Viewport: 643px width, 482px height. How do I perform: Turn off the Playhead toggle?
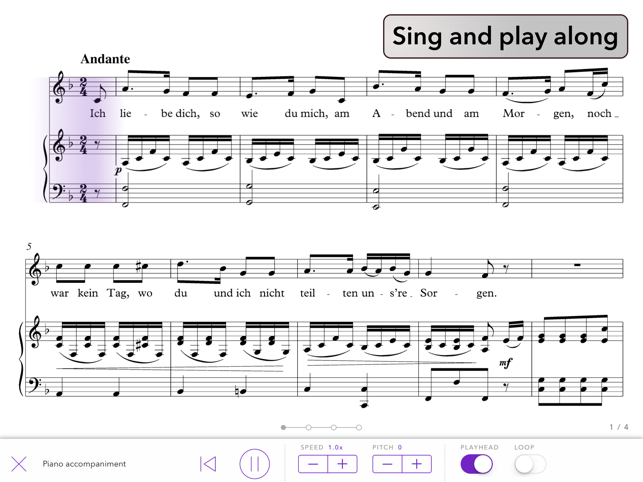pos(477,464)
